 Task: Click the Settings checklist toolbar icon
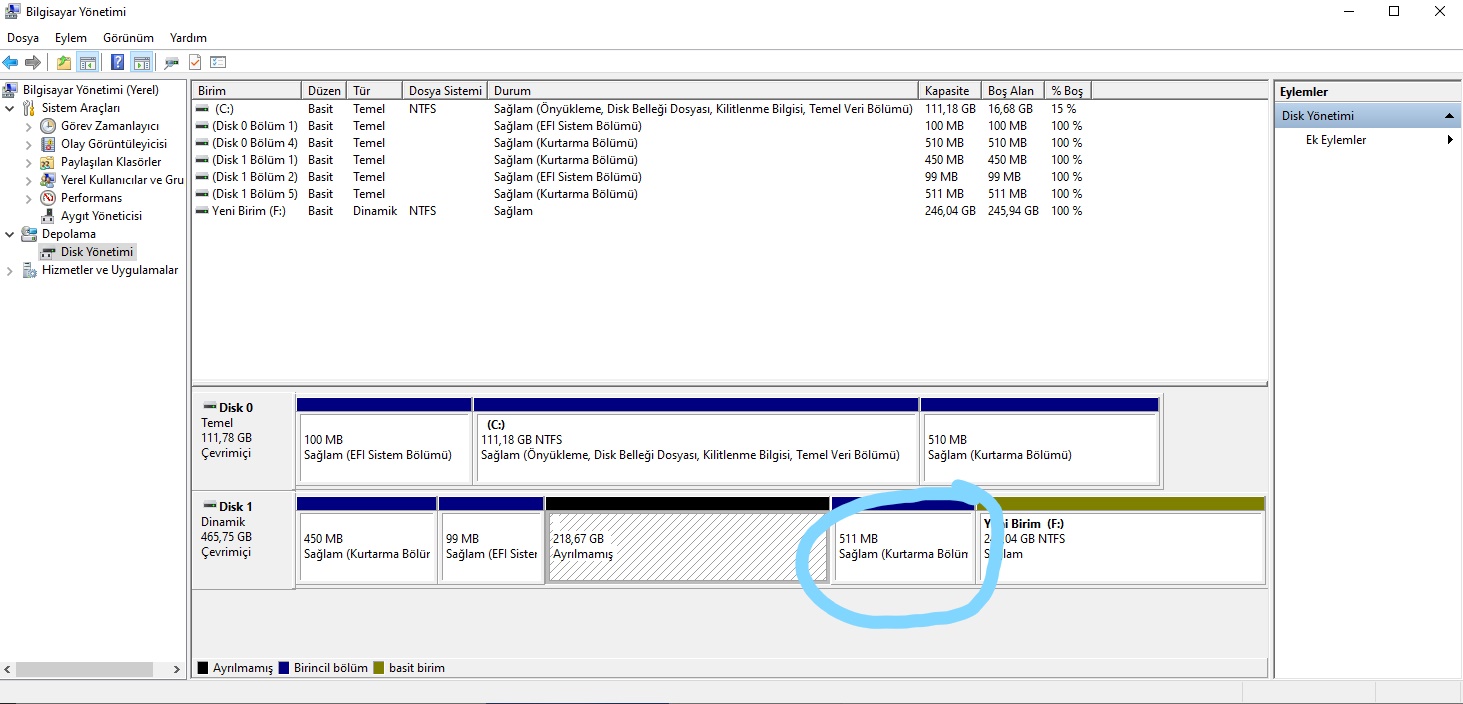click(x=218, y=63)
